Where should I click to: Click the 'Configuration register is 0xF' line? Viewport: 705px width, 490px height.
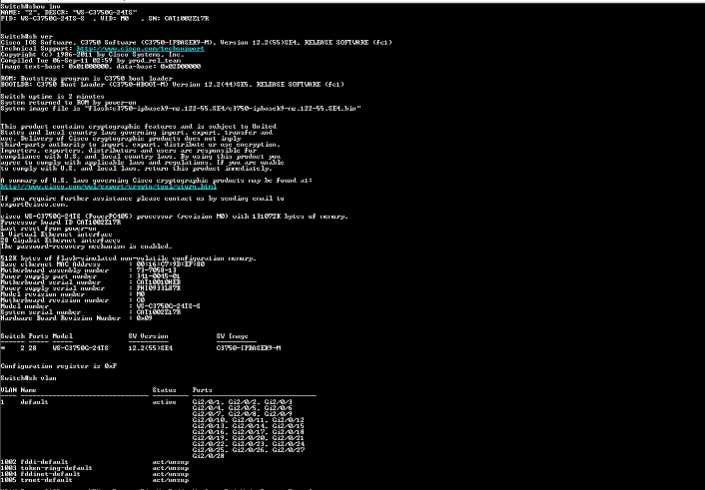(58, 366)
